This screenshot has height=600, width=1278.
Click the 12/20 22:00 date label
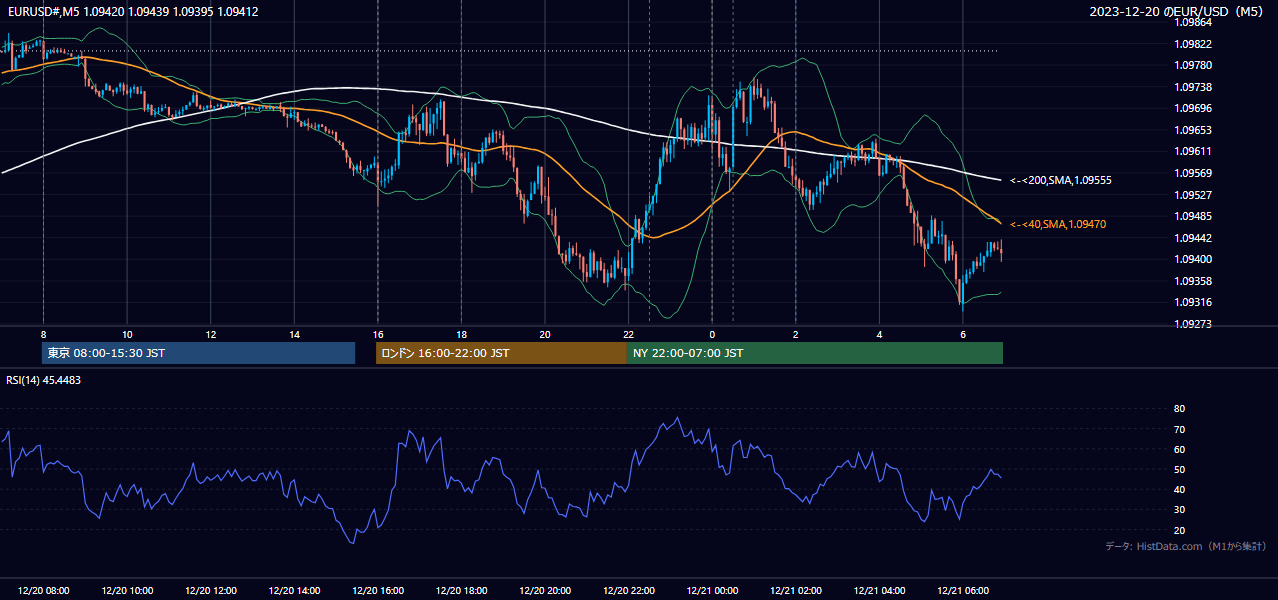628,591
